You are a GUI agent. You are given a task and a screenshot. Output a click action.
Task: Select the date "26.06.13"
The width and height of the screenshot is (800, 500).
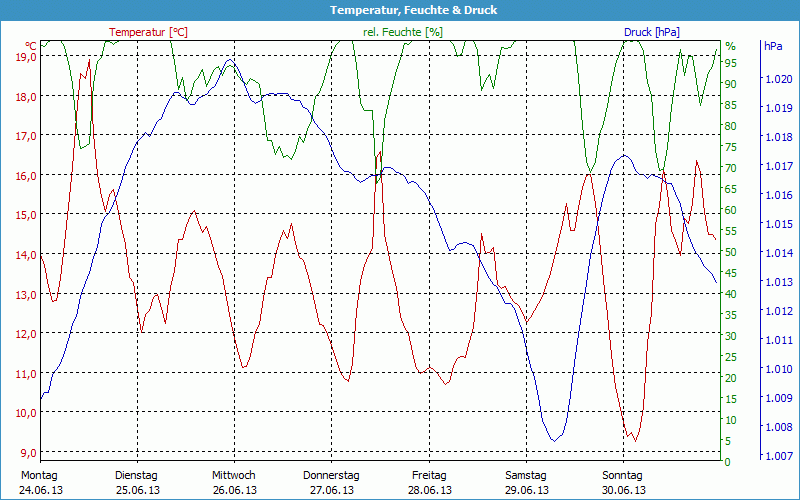(x=235, y=490)
